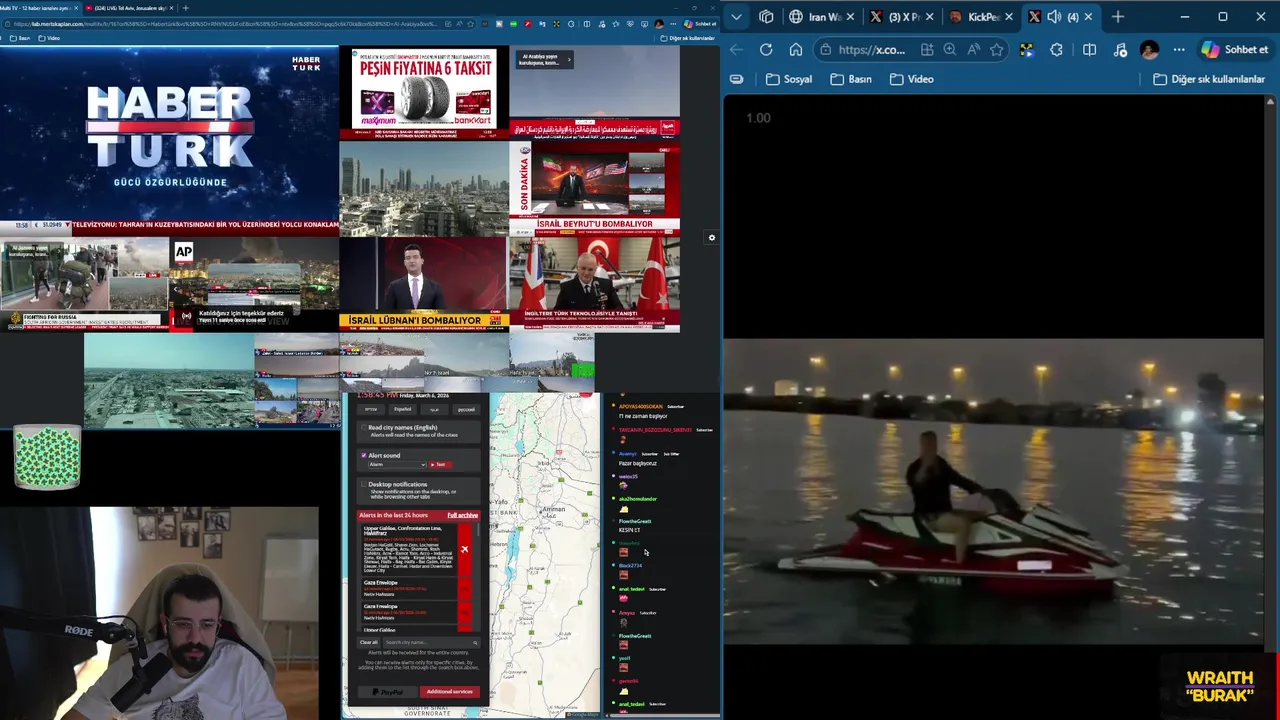Viewport: 1280px width, 720px height.
Task: Open the Sosyal bookmarks folder
Action: [x=789, y=79]
